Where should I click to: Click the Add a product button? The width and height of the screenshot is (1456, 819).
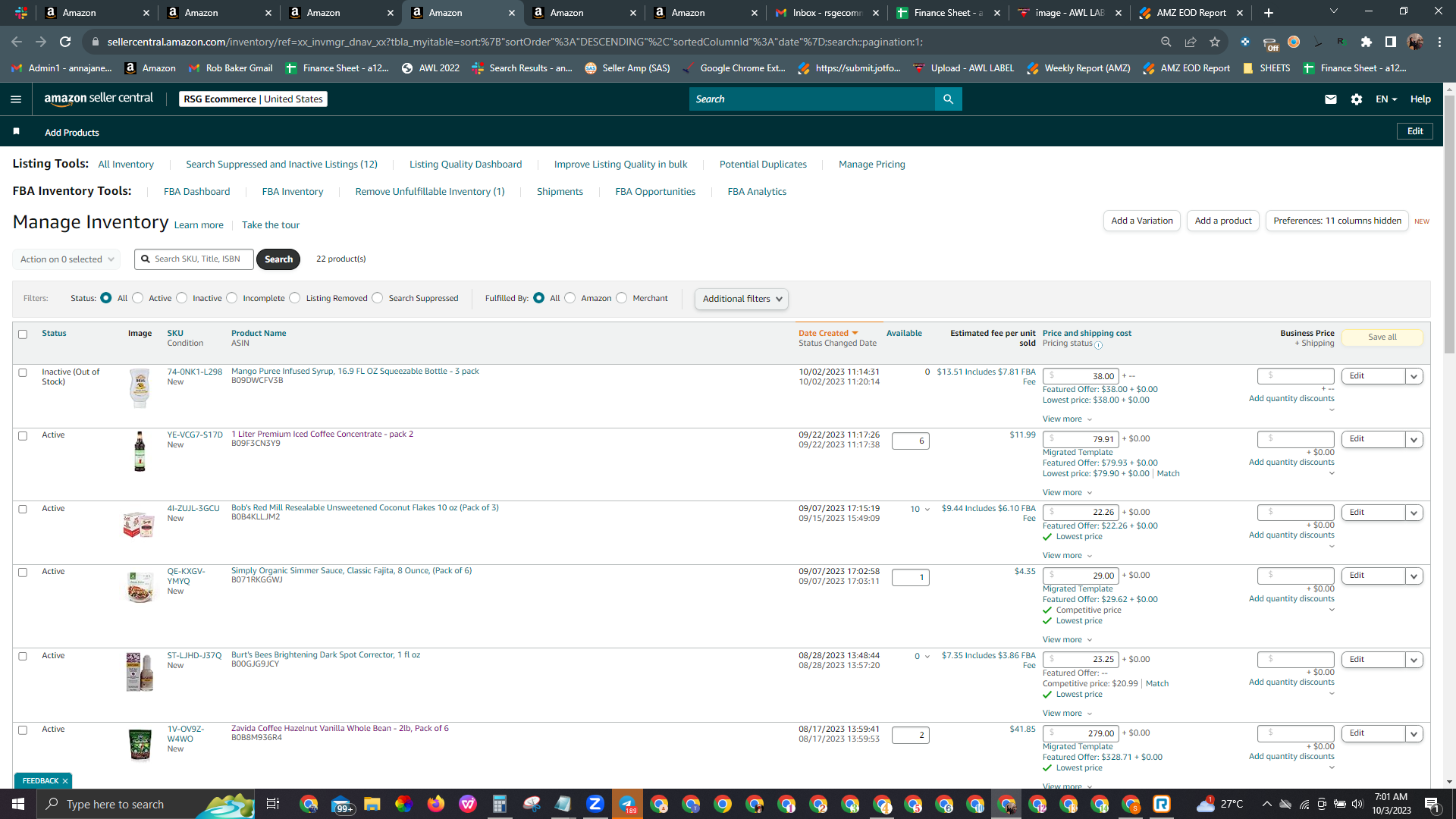pyautogui.click(x=1223, y=221)
